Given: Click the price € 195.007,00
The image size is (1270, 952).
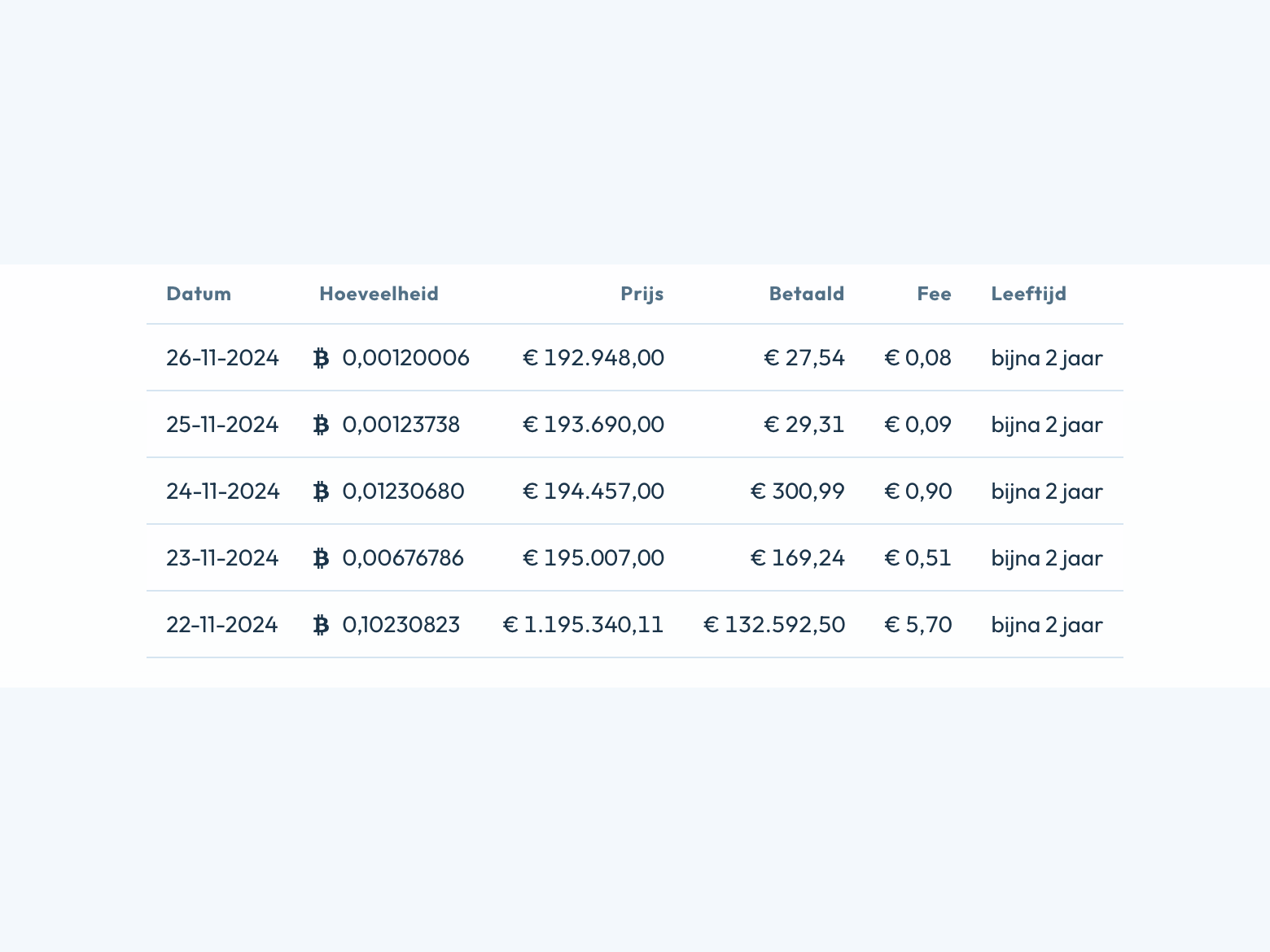Looking at the screenshot, I should point(593,558).
